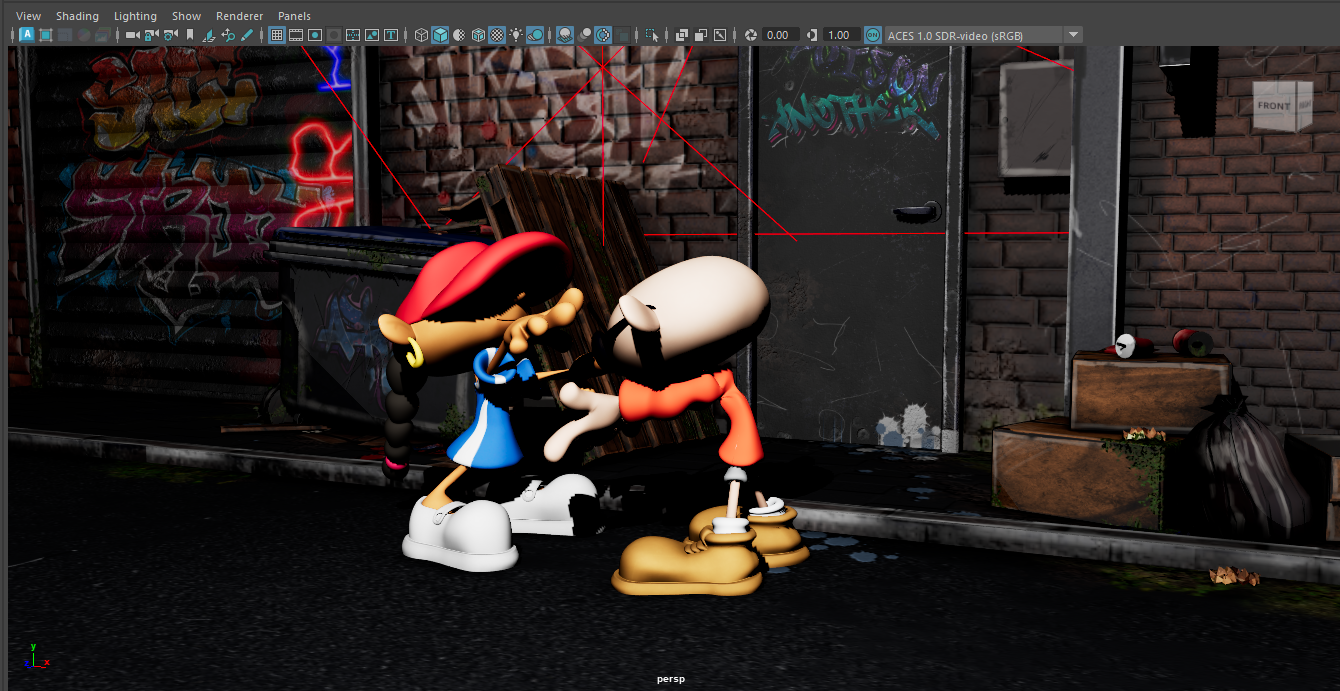
Task: Toggle the Lock Camera icon
Action: click(151, 35)
